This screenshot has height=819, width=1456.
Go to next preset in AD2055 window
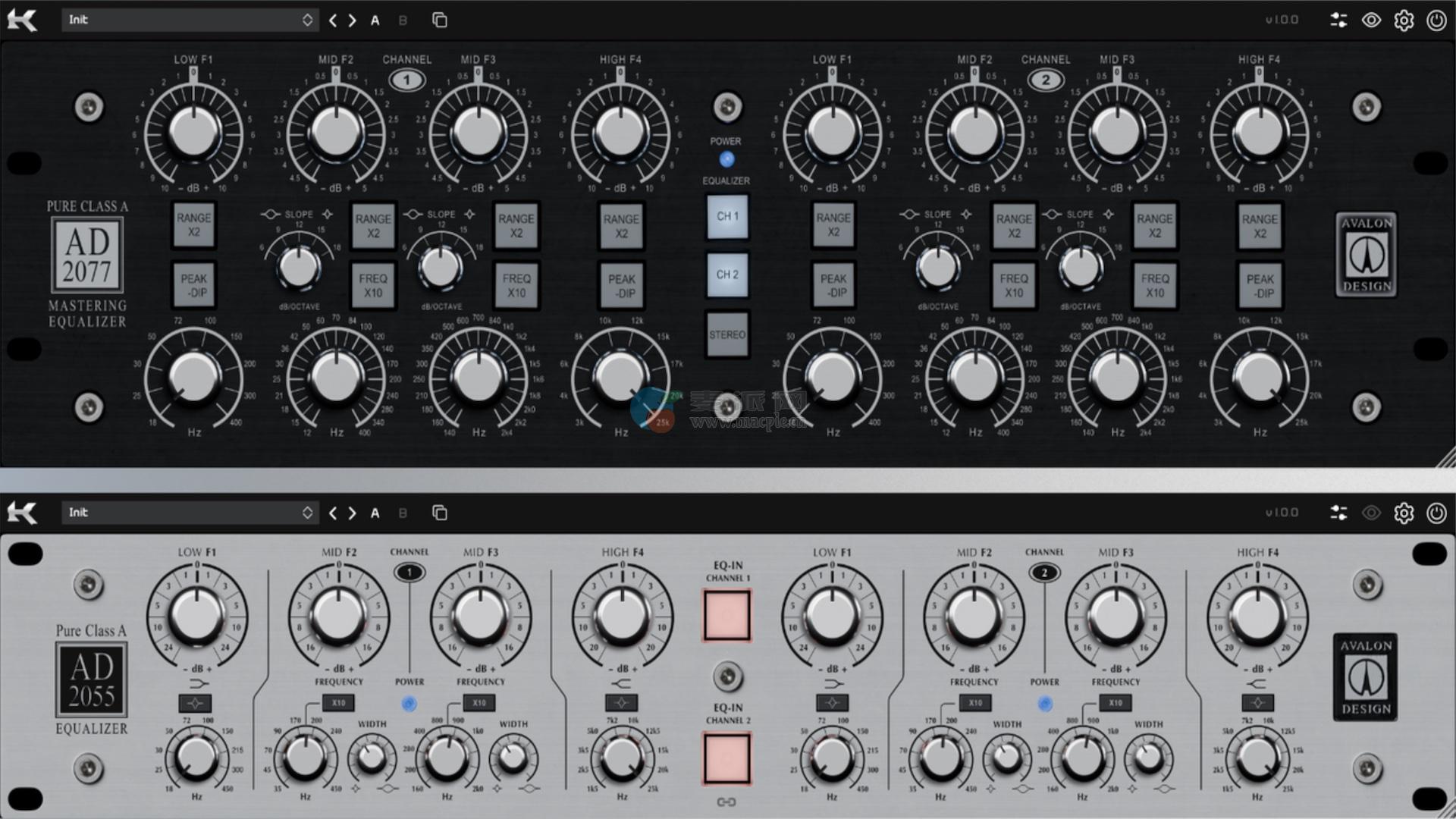click(x=353, y=513)
